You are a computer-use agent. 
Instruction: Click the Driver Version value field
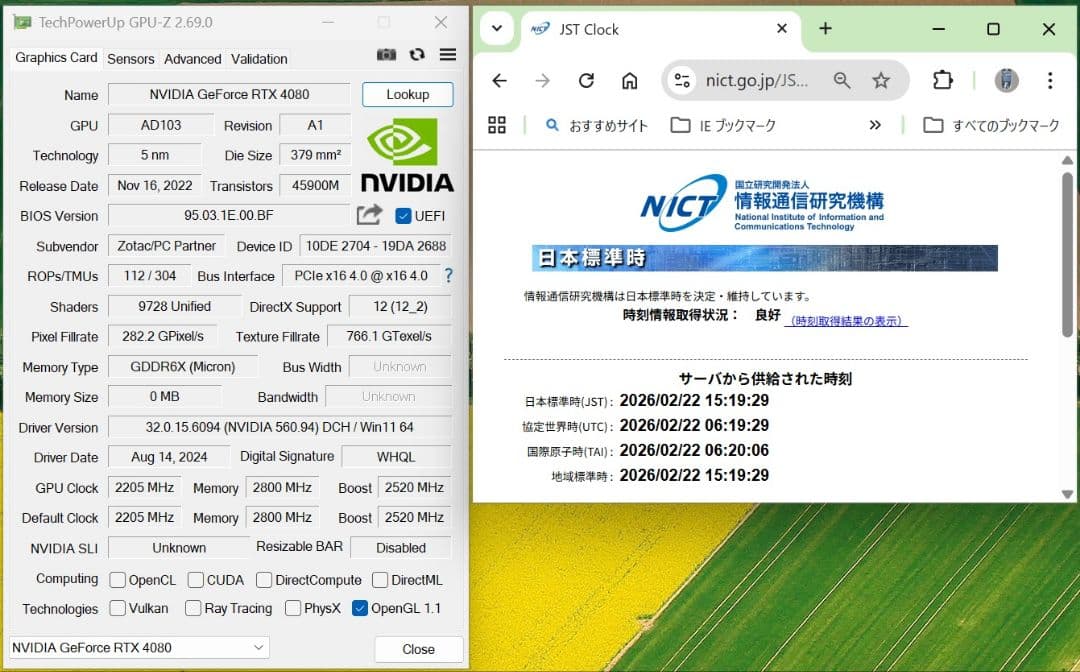(x=280, y=427)
